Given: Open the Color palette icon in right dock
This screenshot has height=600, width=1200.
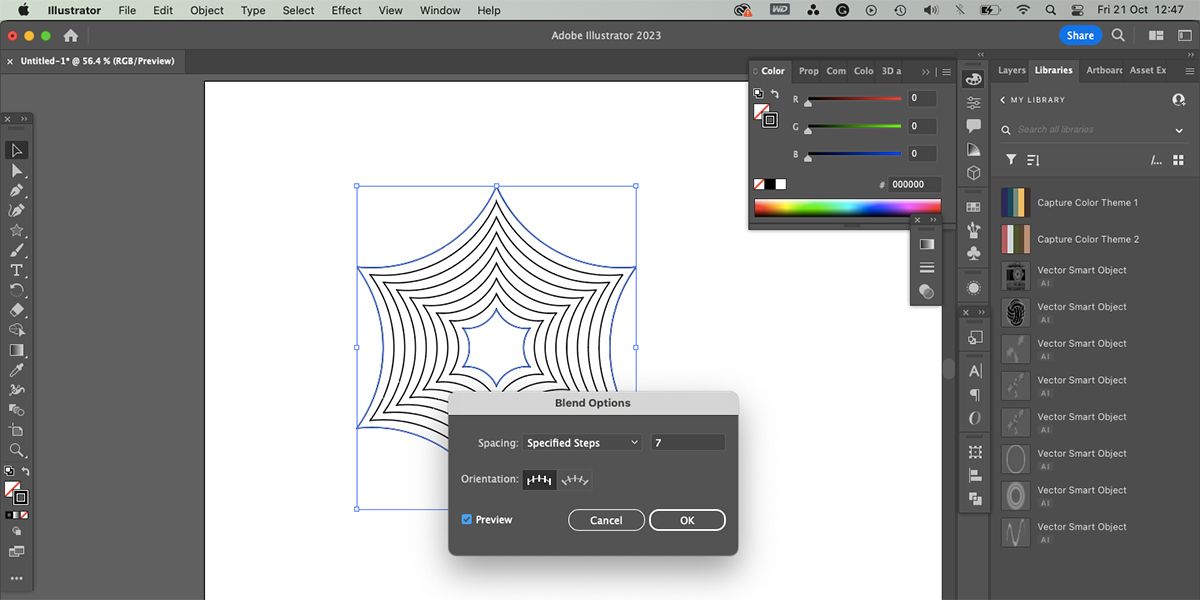Looking at the screenshot, I should pos(973,77).
